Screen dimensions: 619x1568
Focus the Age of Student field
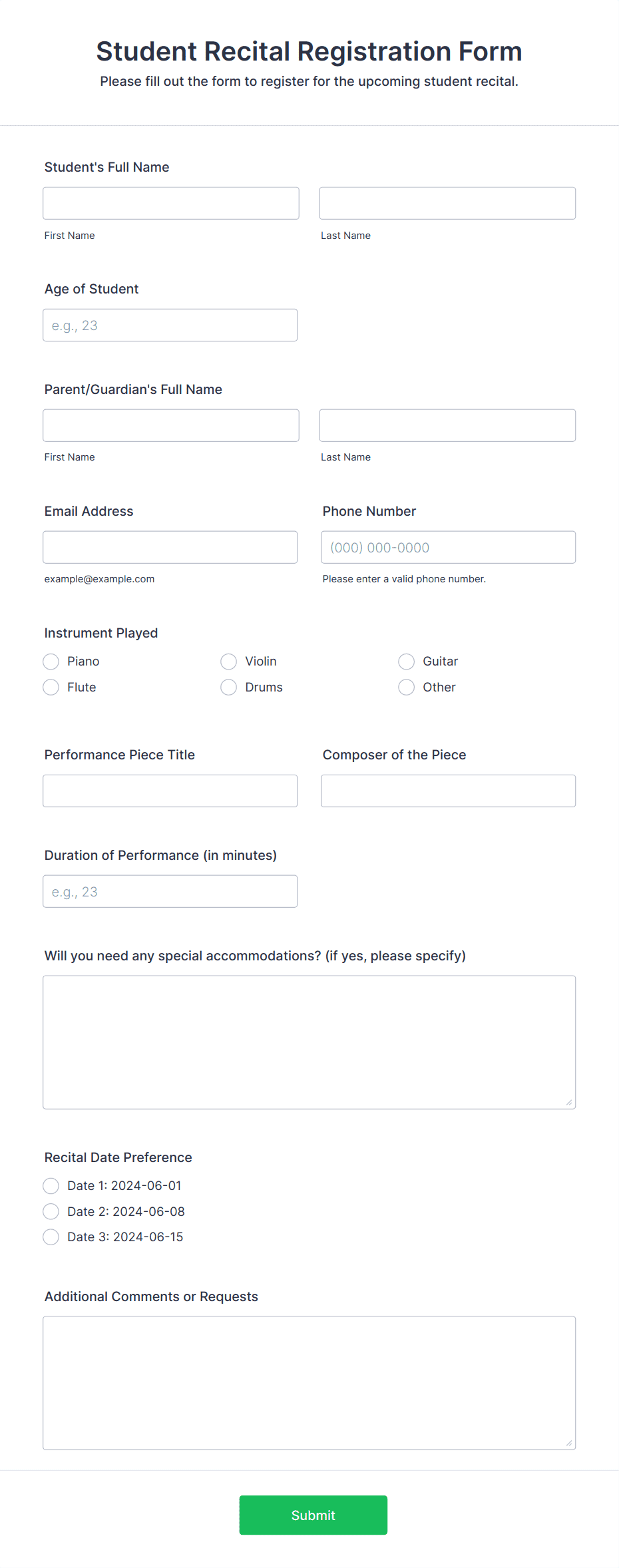[170, 325]
